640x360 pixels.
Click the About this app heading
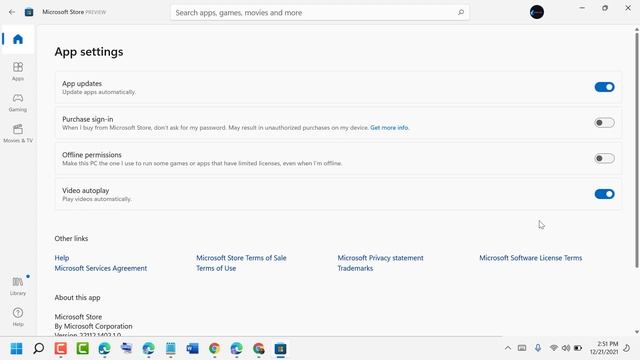(78, 298)
